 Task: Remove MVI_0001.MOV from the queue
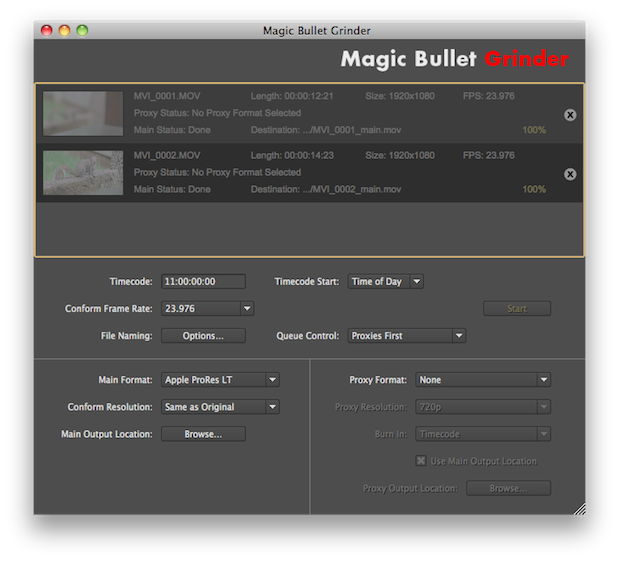pyautogui.click(x=570, y=115)
